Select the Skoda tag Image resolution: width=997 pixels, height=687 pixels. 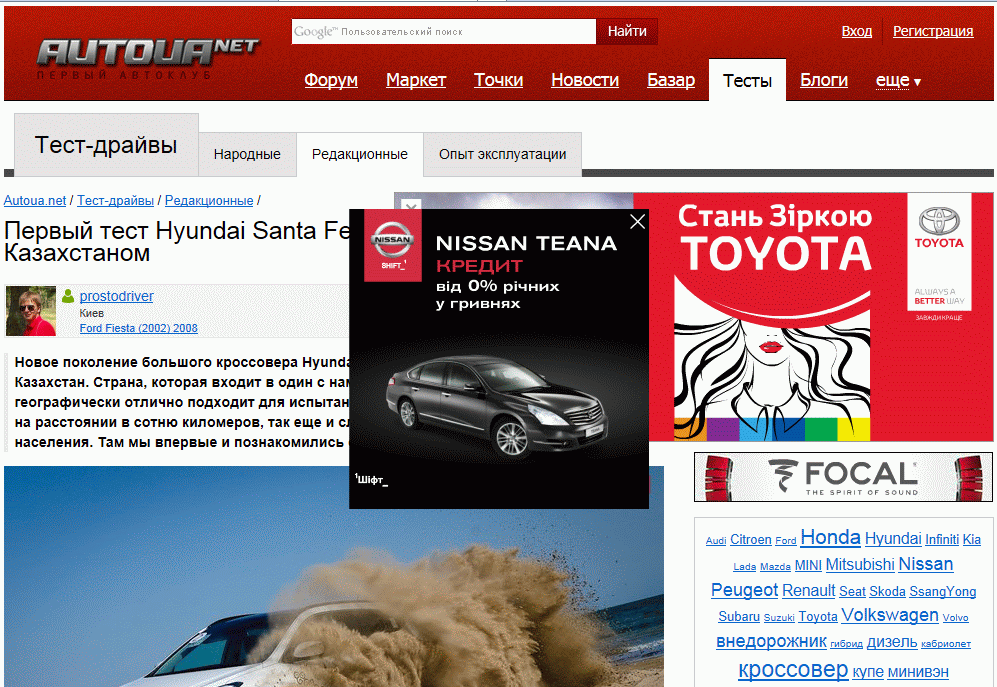887,592
